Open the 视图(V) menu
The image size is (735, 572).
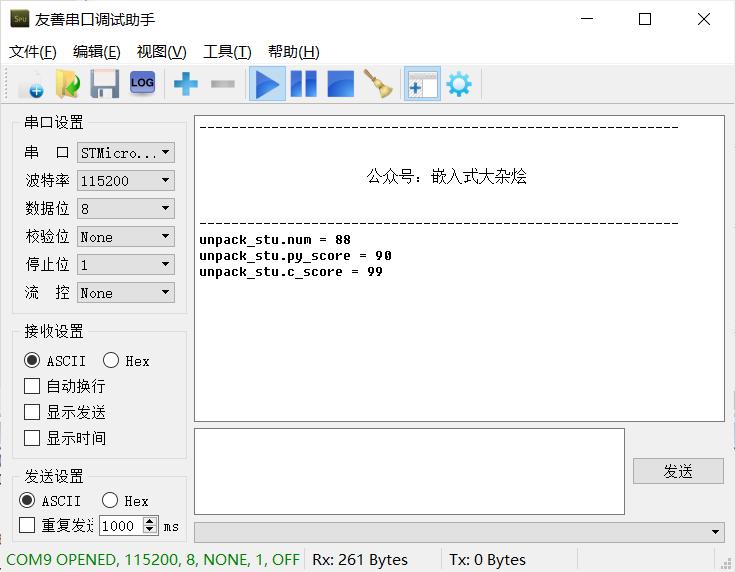[x=161, y=52]
